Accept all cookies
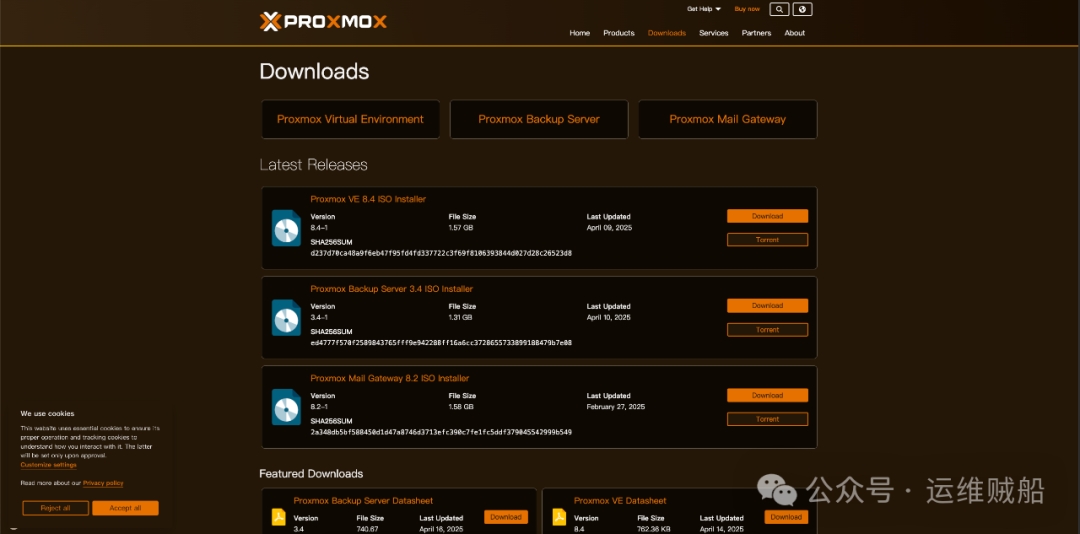This screenshot has height=534, width=1080. [x=125, y=508]
